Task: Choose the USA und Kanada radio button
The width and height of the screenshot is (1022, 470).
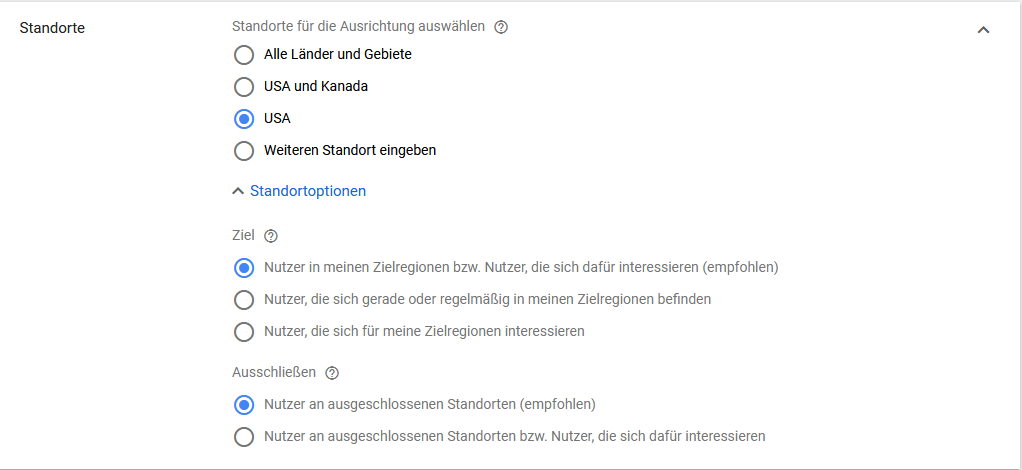Action: pyautogui.click(x=243, y=86)
